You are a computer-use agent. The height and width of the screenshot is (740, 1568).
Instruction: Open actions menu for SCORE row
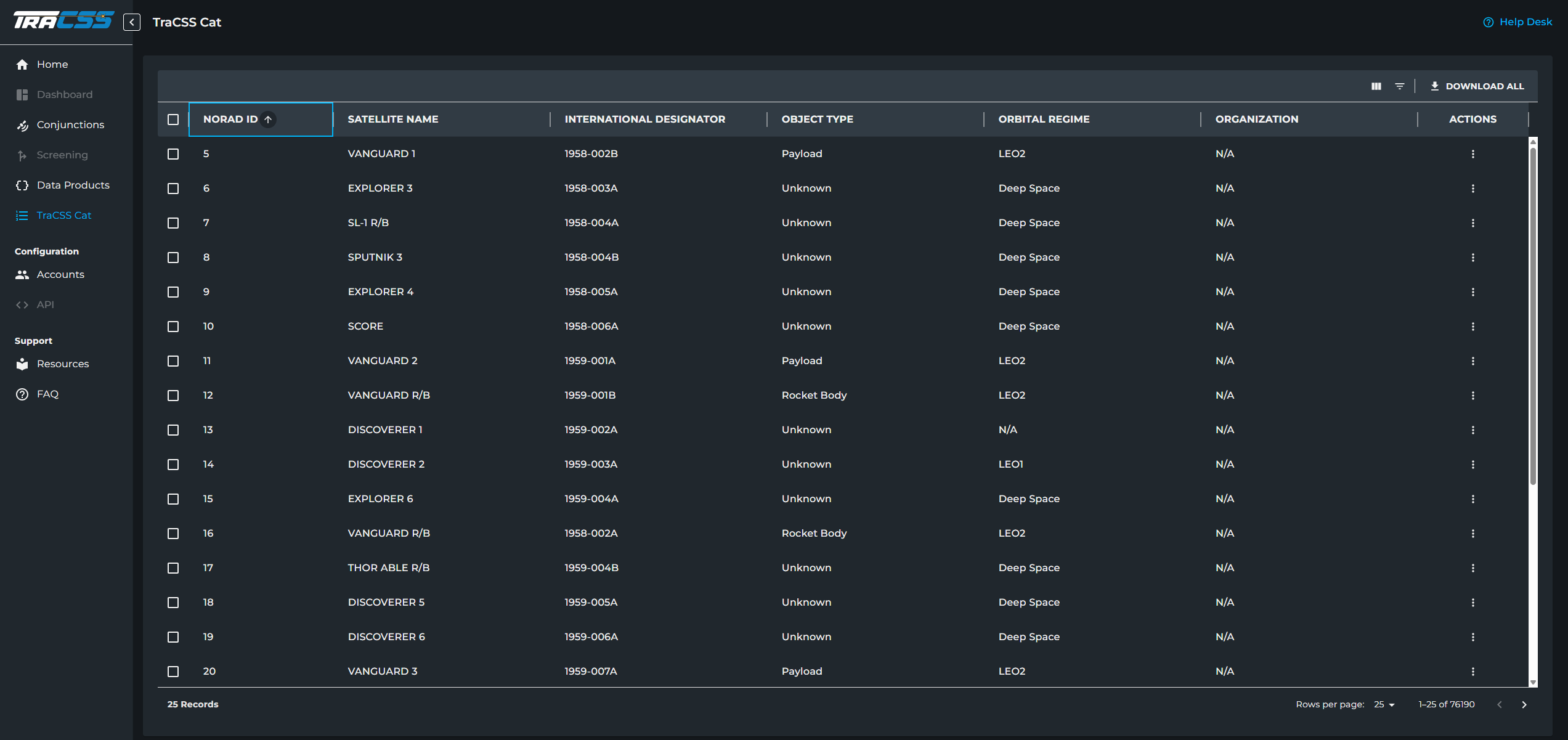coord(1473,327)
